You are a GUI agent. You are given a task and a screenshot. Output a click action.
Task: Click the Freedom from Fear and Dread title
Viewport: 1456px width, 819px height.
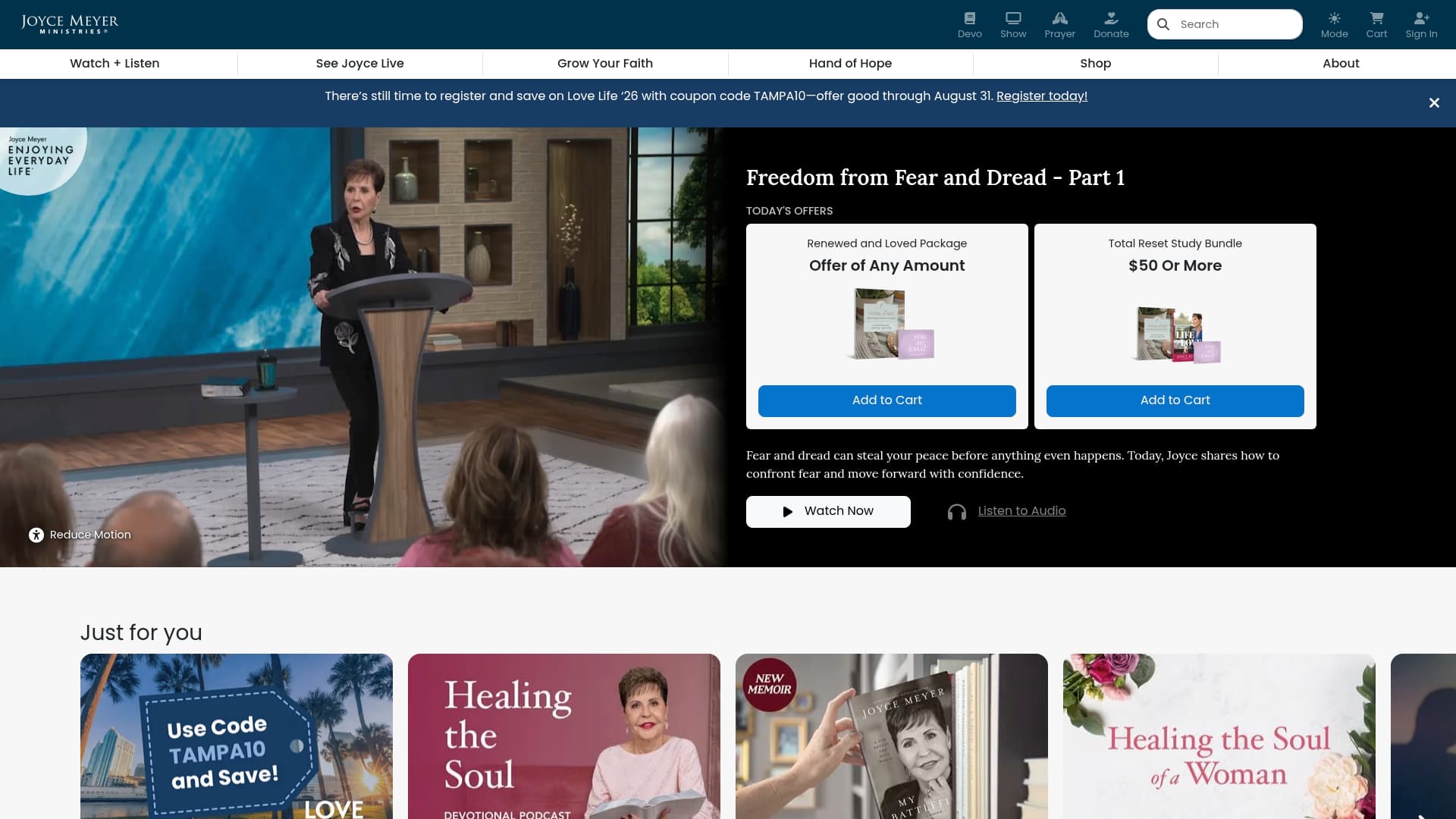pyautogui.click(x=935, y=177)
